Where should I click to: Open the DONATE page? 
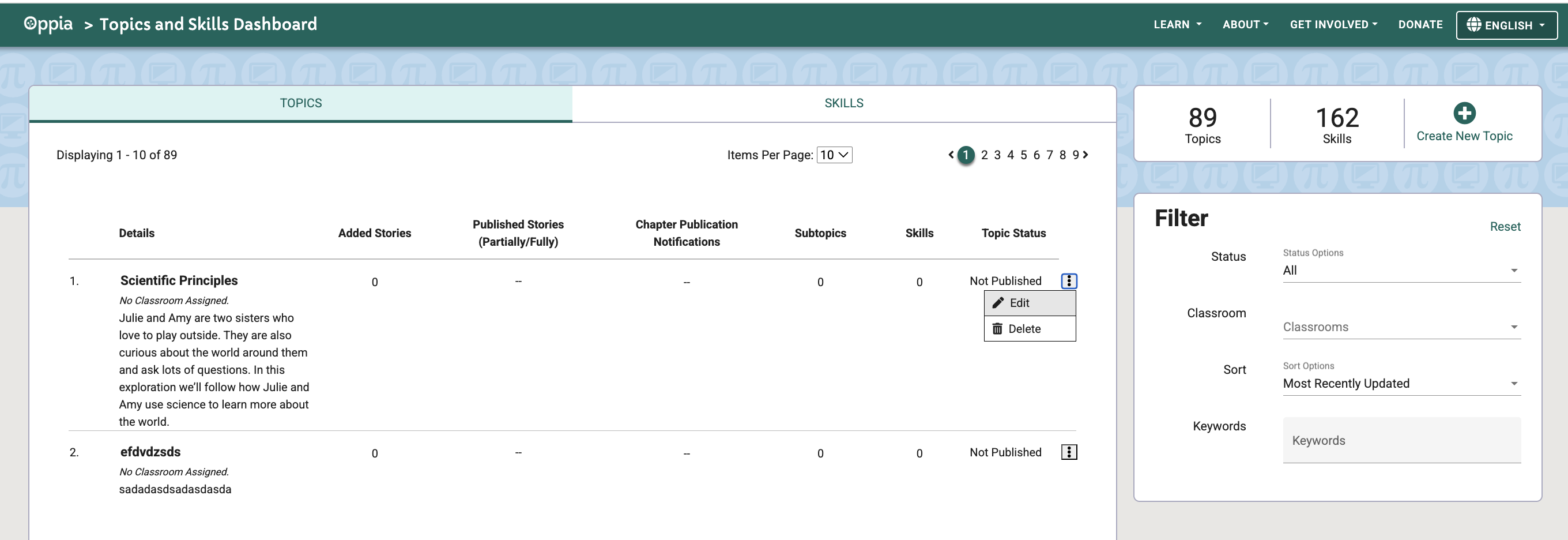[x=1420, y=25]
